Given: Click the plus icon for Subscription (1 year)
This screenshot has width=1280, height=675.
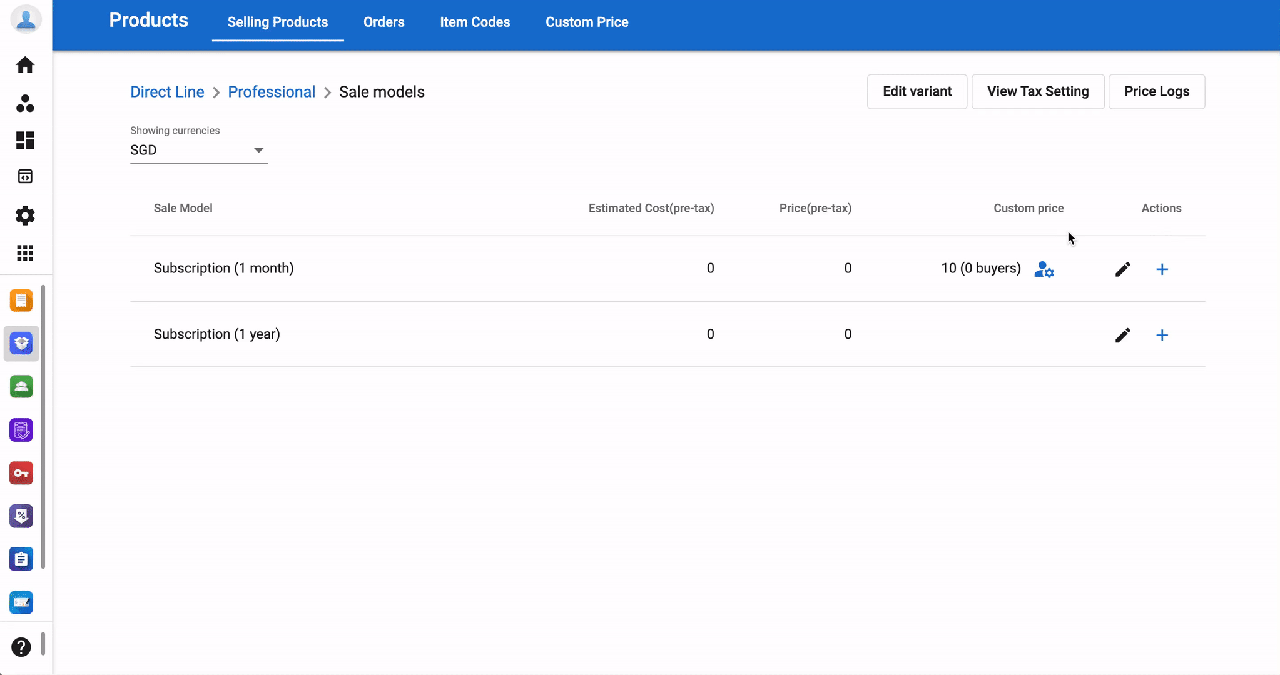Looking at the screenshot, I should pyautogui.click(x=1162, y=335).
